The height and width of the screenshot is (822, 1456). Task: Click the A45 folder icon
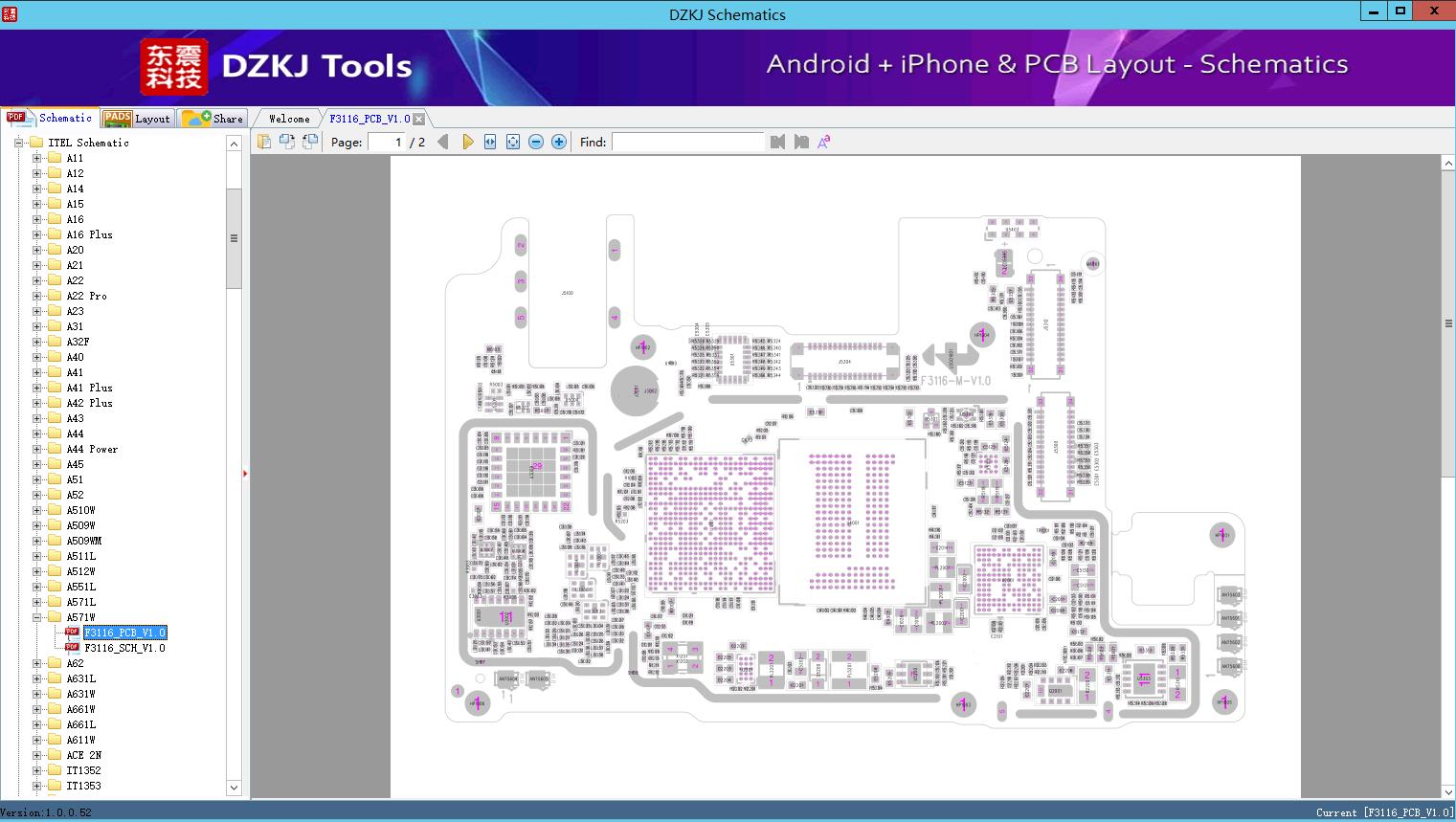(55, 464)
